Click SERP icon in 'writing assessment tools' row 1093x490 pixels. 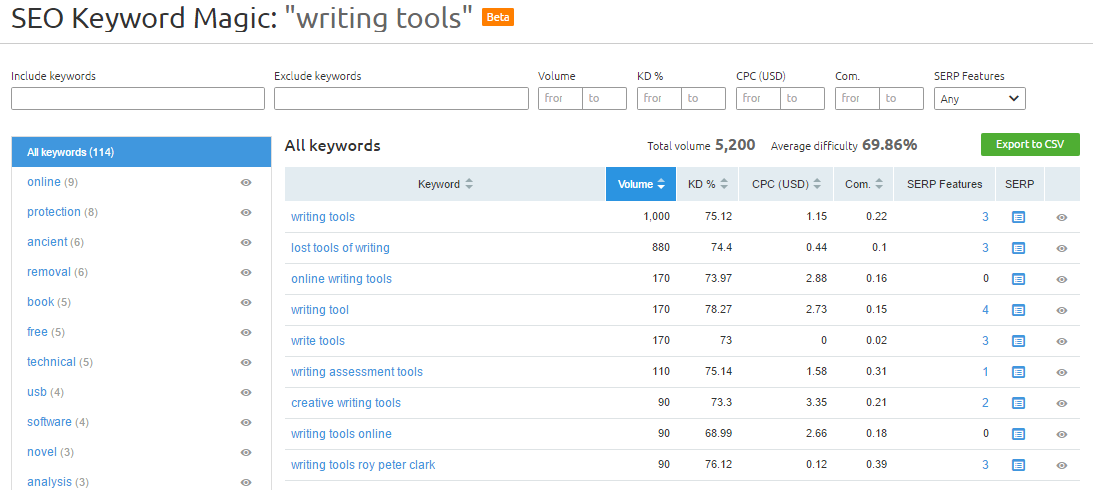1018,372
